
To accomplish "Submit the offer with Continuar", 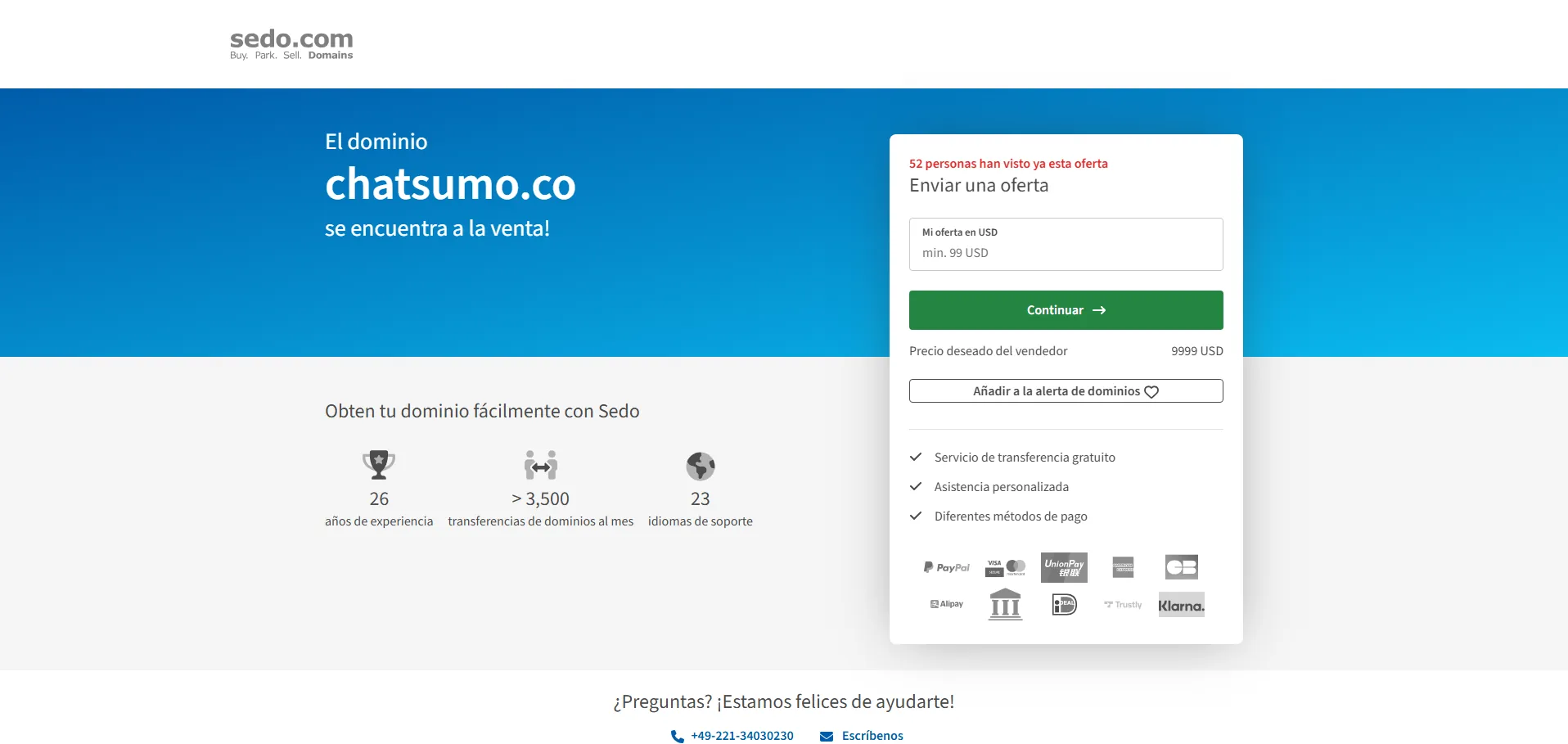I will point(1066,310).
